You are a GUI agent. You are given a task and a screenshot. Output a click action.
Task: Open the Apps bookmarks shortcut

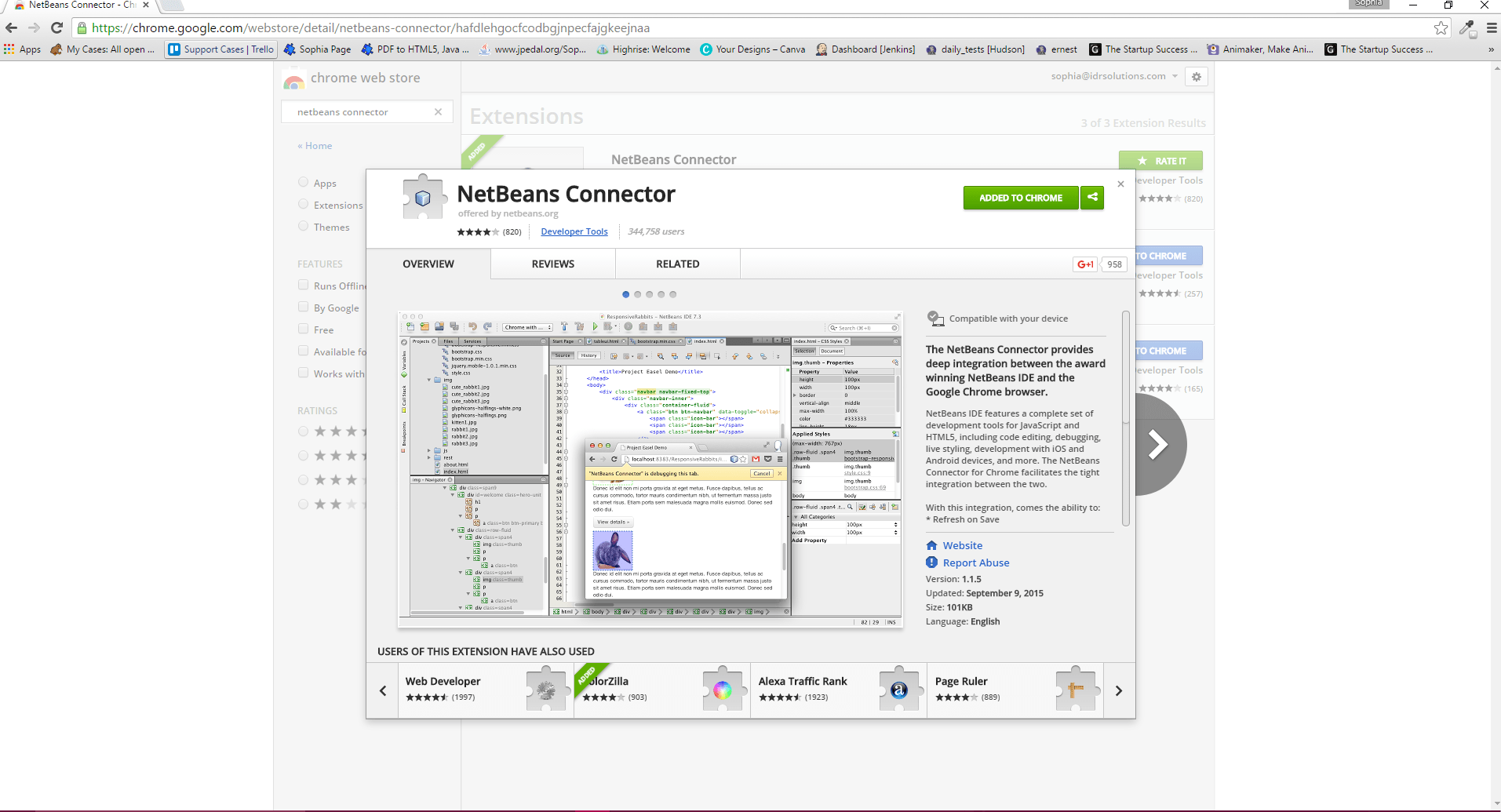point(22,49)
